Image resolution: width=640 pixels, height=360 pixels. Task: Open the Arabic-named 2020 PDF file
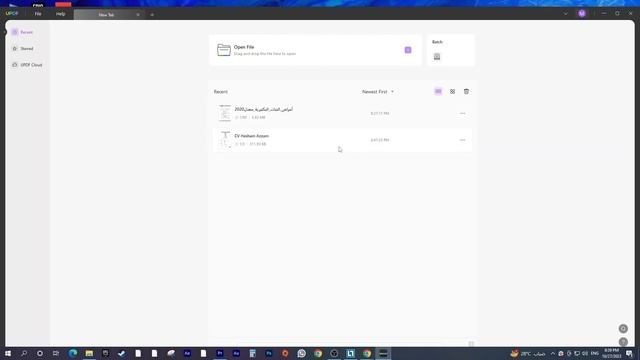coord(342,113)
